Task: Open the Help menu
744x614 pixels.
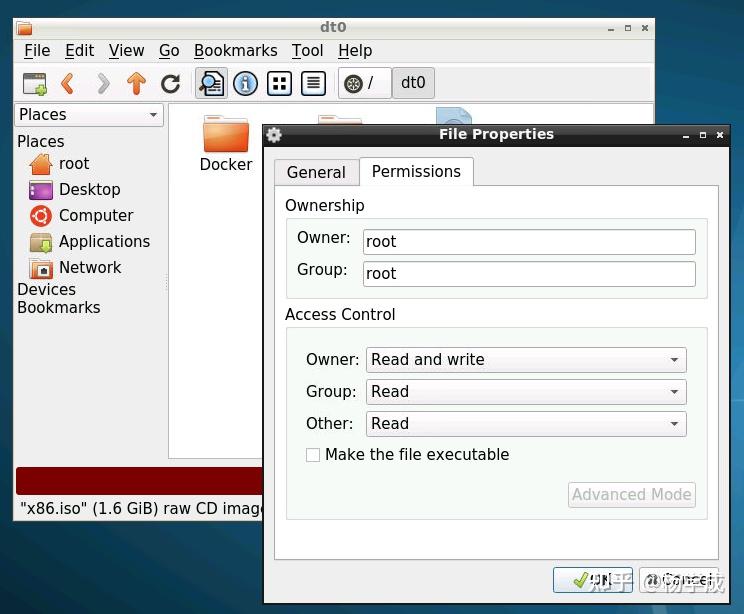Action: [x=355, y=50]
